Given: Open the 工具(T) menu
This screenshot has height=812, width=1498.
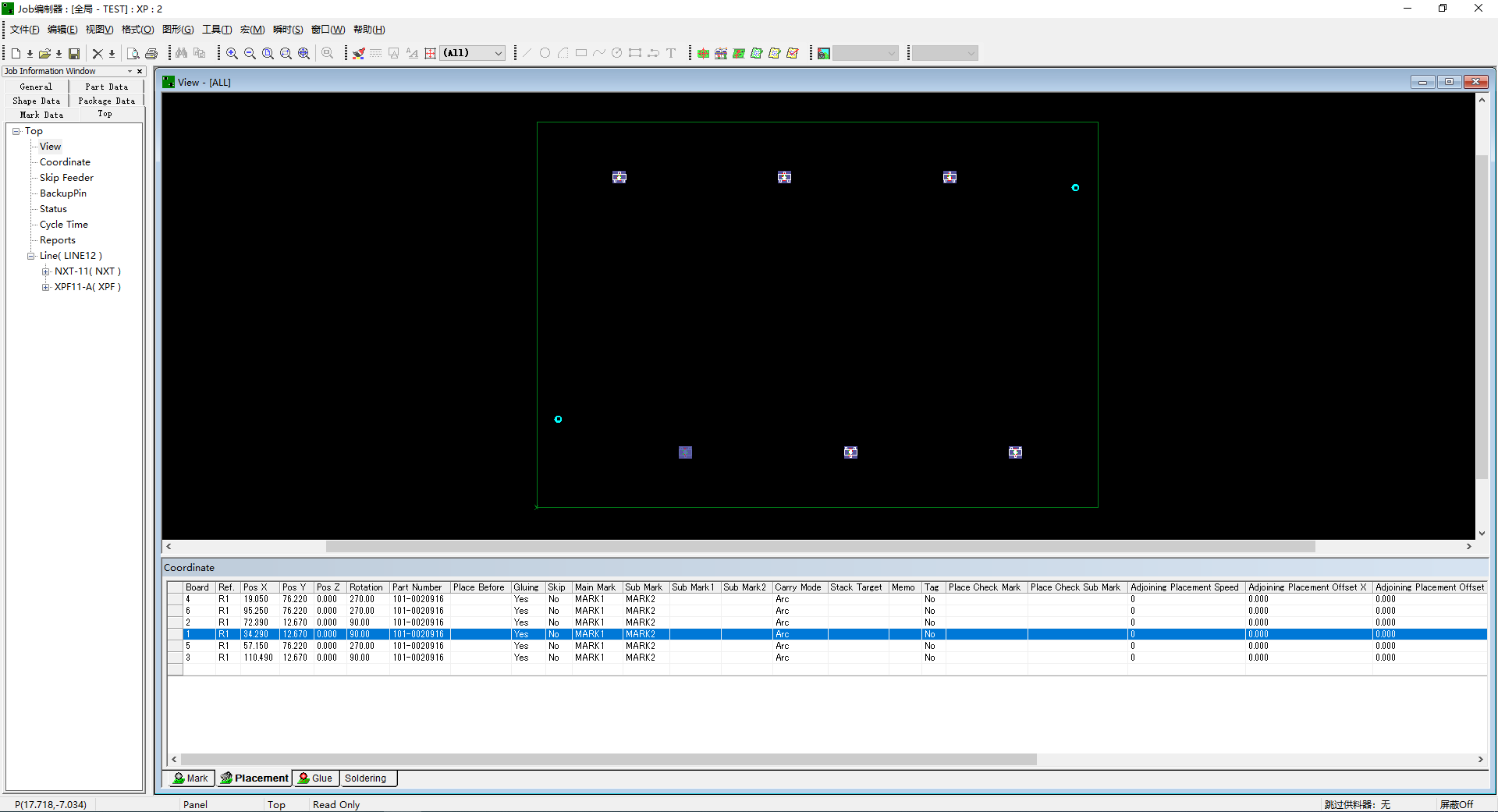Looking at the screenshot, I should click(216, 30).
